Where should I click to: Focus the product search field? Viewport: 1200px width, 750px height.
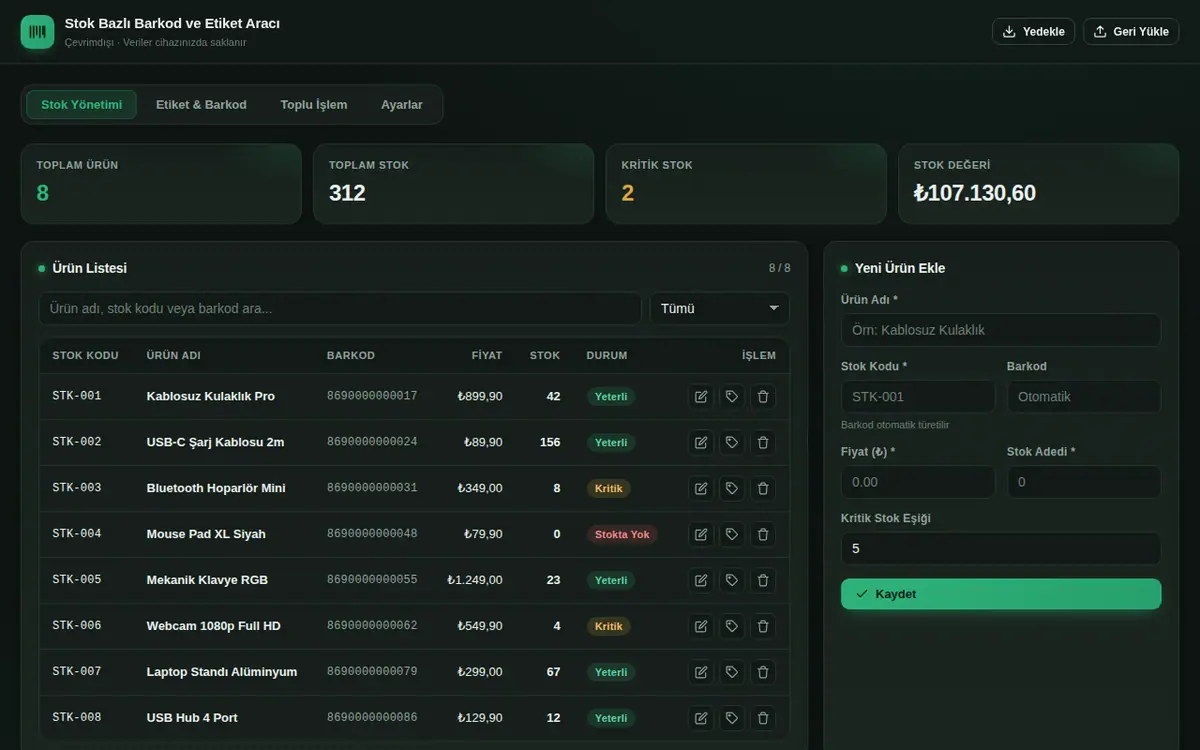click(x=340, y=308)
